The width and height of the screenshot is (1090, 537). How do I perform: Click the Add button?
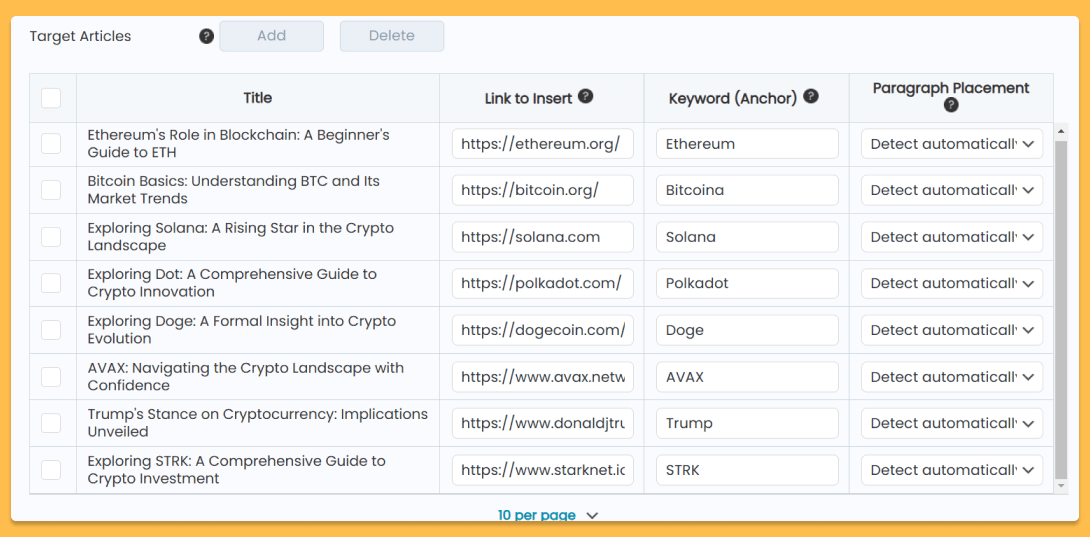[x=271, y=36]
